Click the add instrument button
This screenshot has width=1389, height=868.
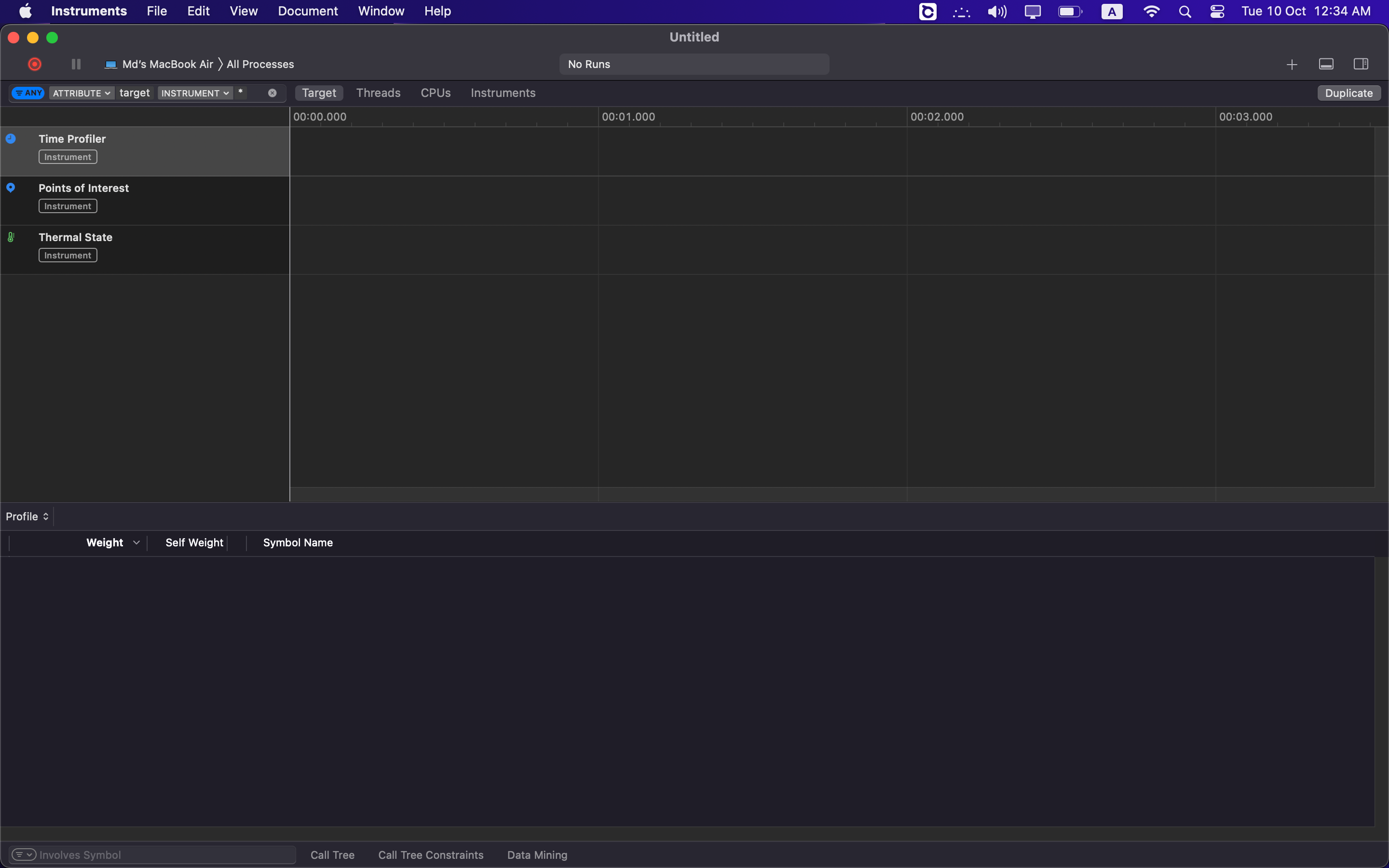pos(1291,64)
